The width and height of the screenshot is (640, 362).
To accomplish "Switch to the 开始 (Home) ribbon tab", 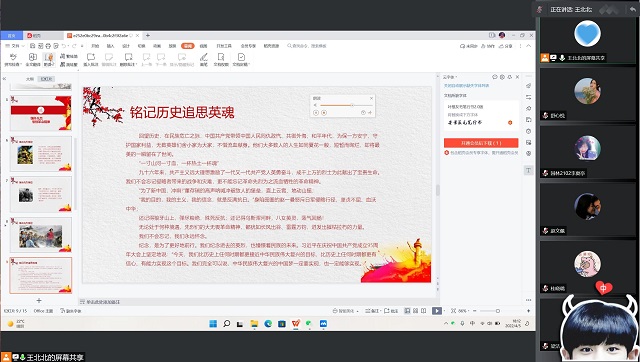I will [x=95, y=46].
